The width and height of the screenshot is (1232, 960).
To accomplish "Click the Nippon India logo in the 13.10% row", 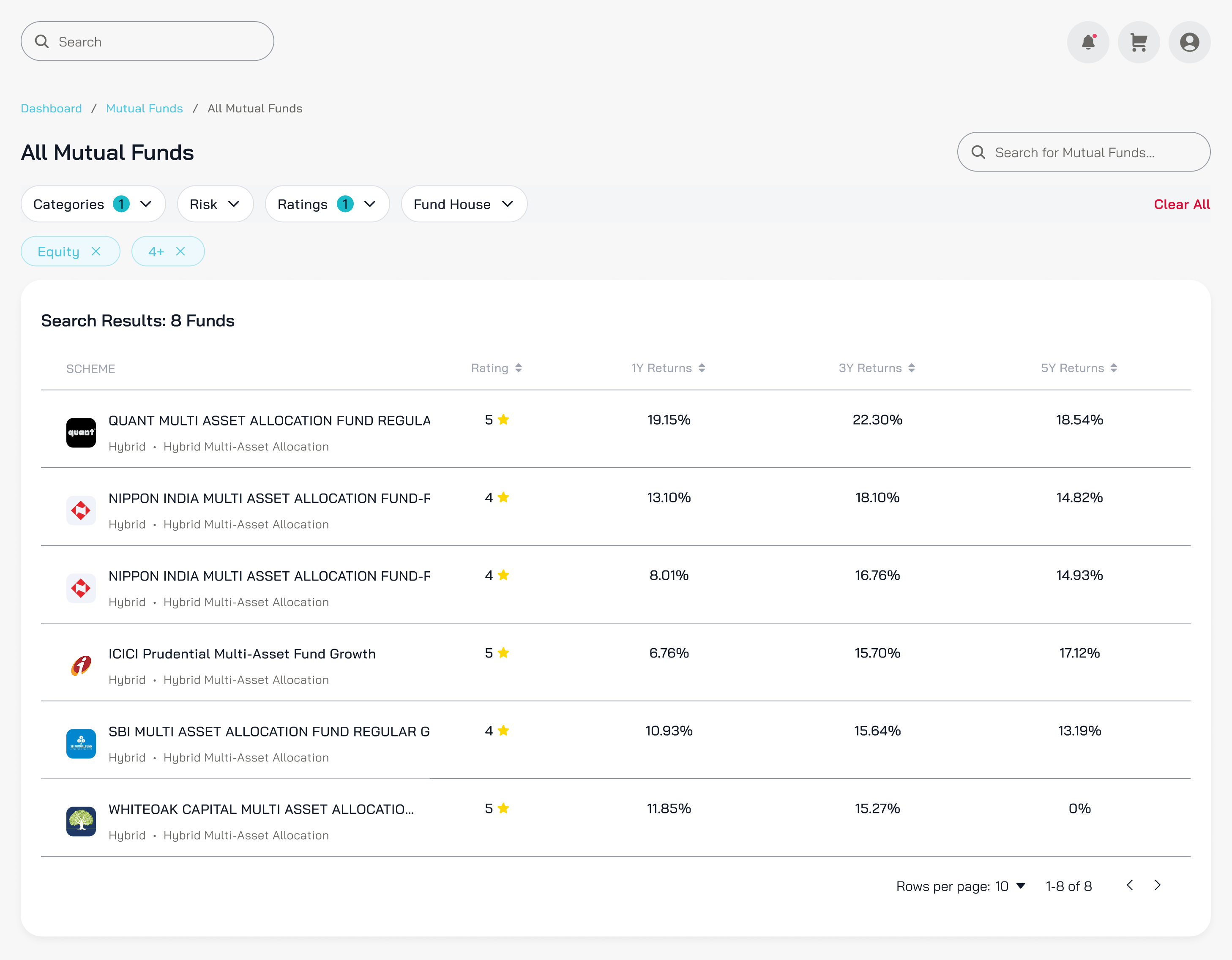I will 81,510.
